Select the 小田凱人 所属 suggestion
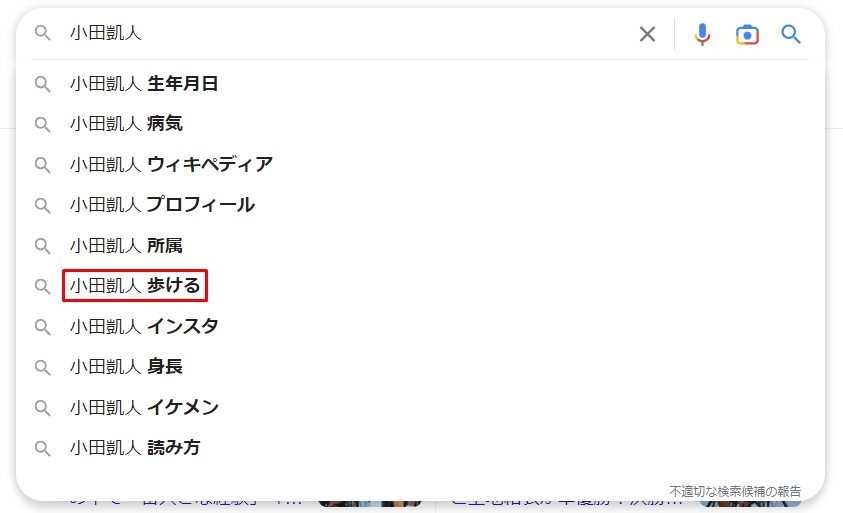Image resolution: width=843 pixels, height=513 pixels. point(126,245)
